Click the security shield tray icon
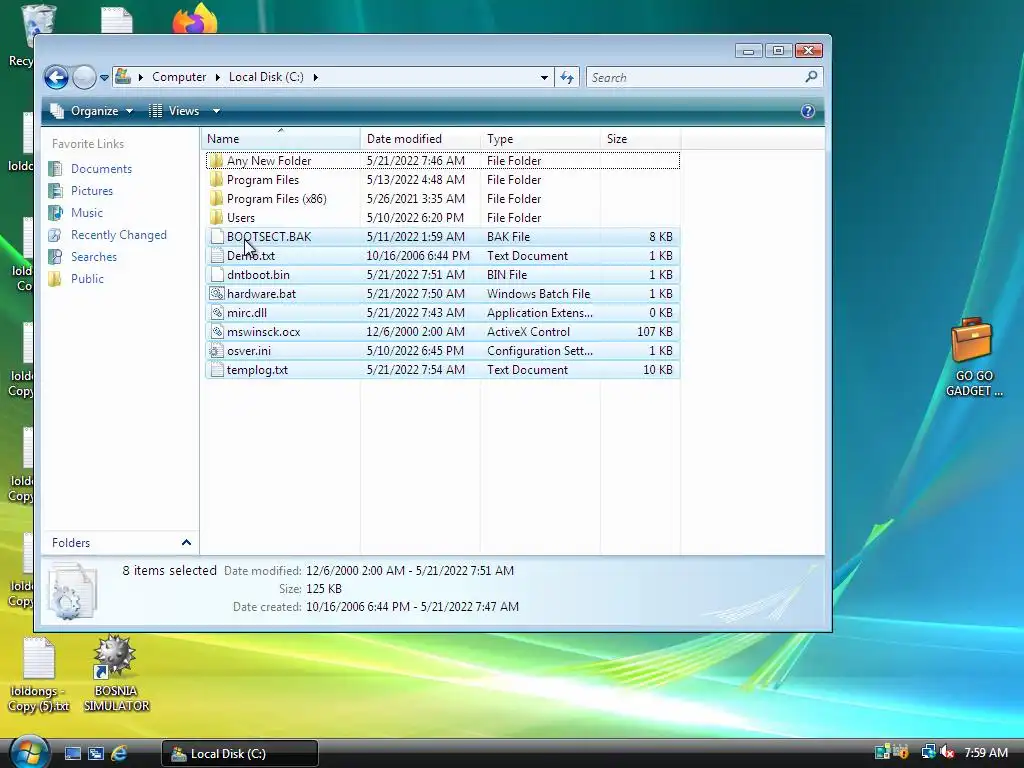Image resolution: width=1024 pixels, height=768 pixels. [x=902, y=752]
